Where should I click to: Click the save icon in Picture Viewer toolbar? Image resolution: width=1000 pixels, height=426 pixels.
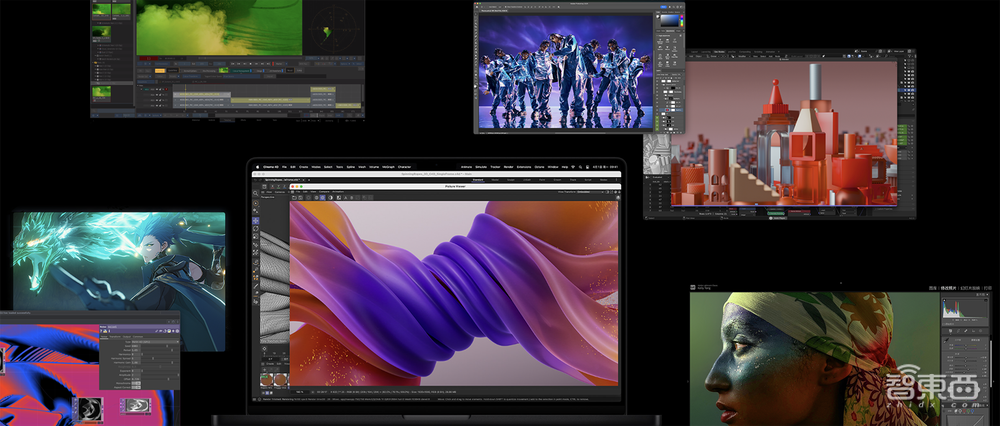[x=302, y=197]
